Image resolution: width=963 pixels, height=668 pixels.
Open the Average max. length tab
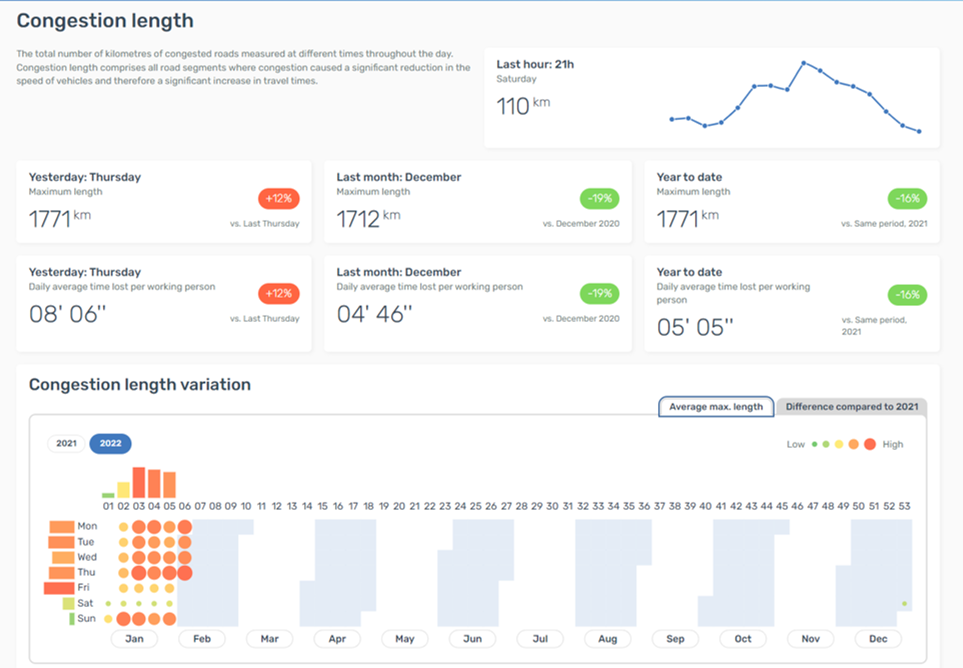715,406
